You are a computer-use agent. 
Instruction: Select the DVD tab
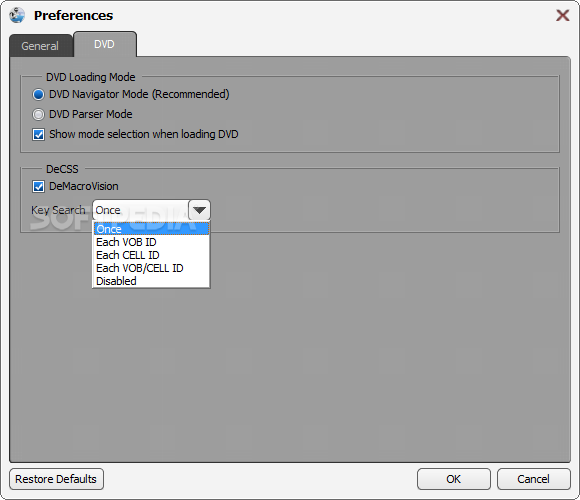(x=105, y=44)
